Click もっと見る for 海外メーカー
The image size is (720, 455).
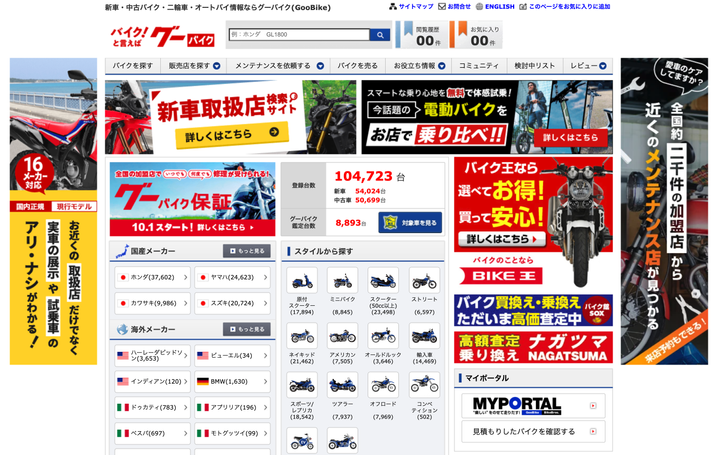pos(247,329)
